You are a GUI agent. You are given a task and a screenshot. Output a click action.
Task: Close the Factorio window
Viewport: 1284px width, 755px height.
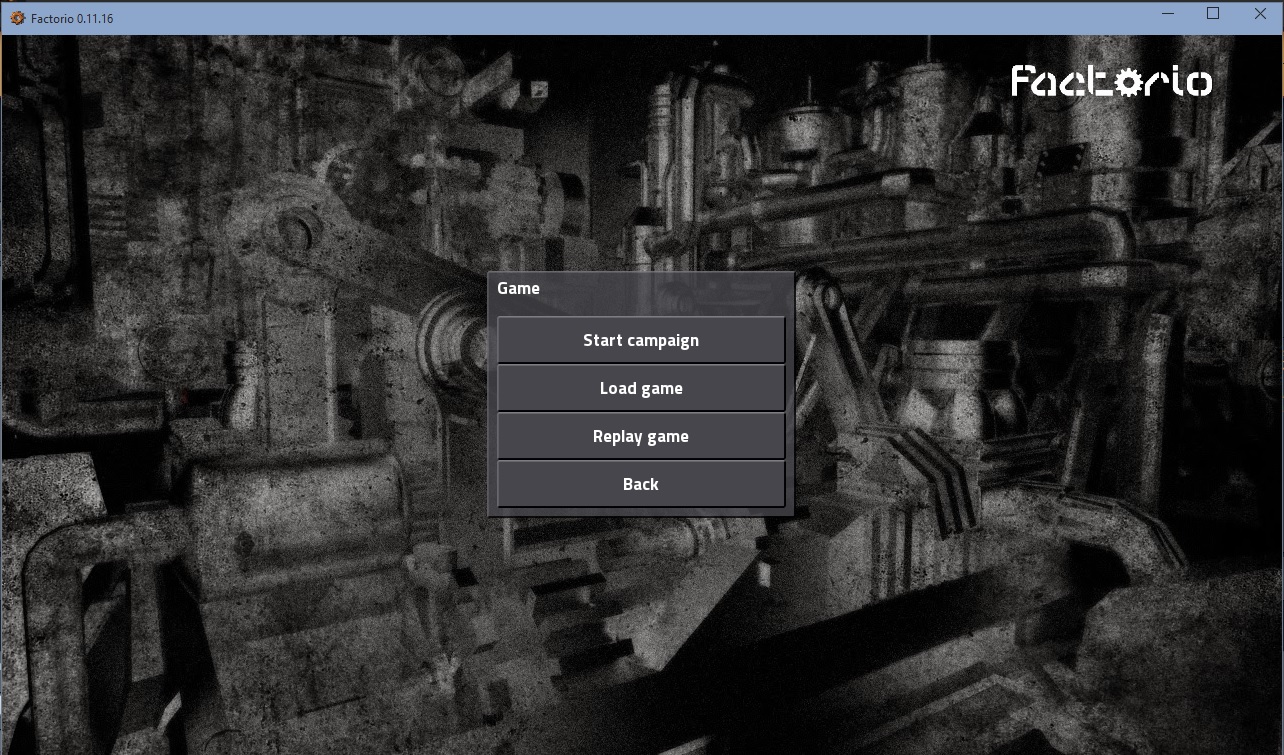1260,14
